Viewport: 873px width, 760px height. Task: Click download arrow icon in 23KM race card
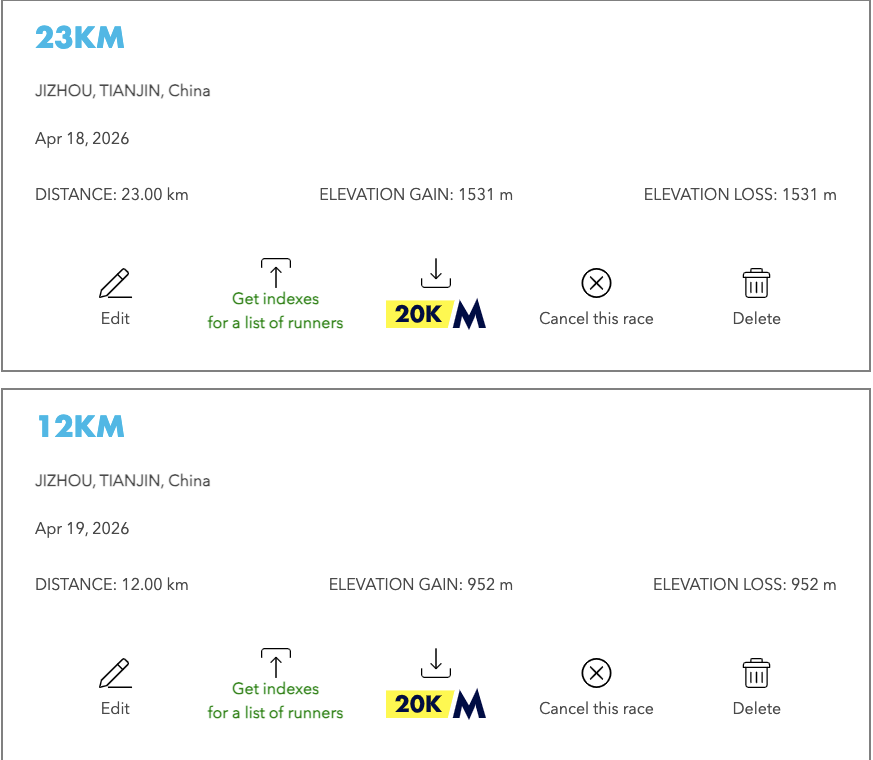[x=435, y=272]
